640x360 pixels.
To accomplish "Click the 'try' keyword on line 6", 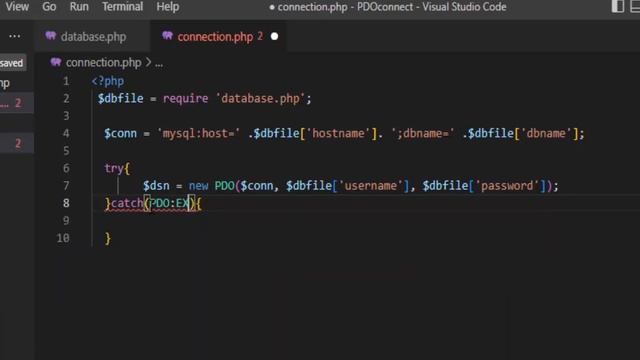I will click(113, 168).
